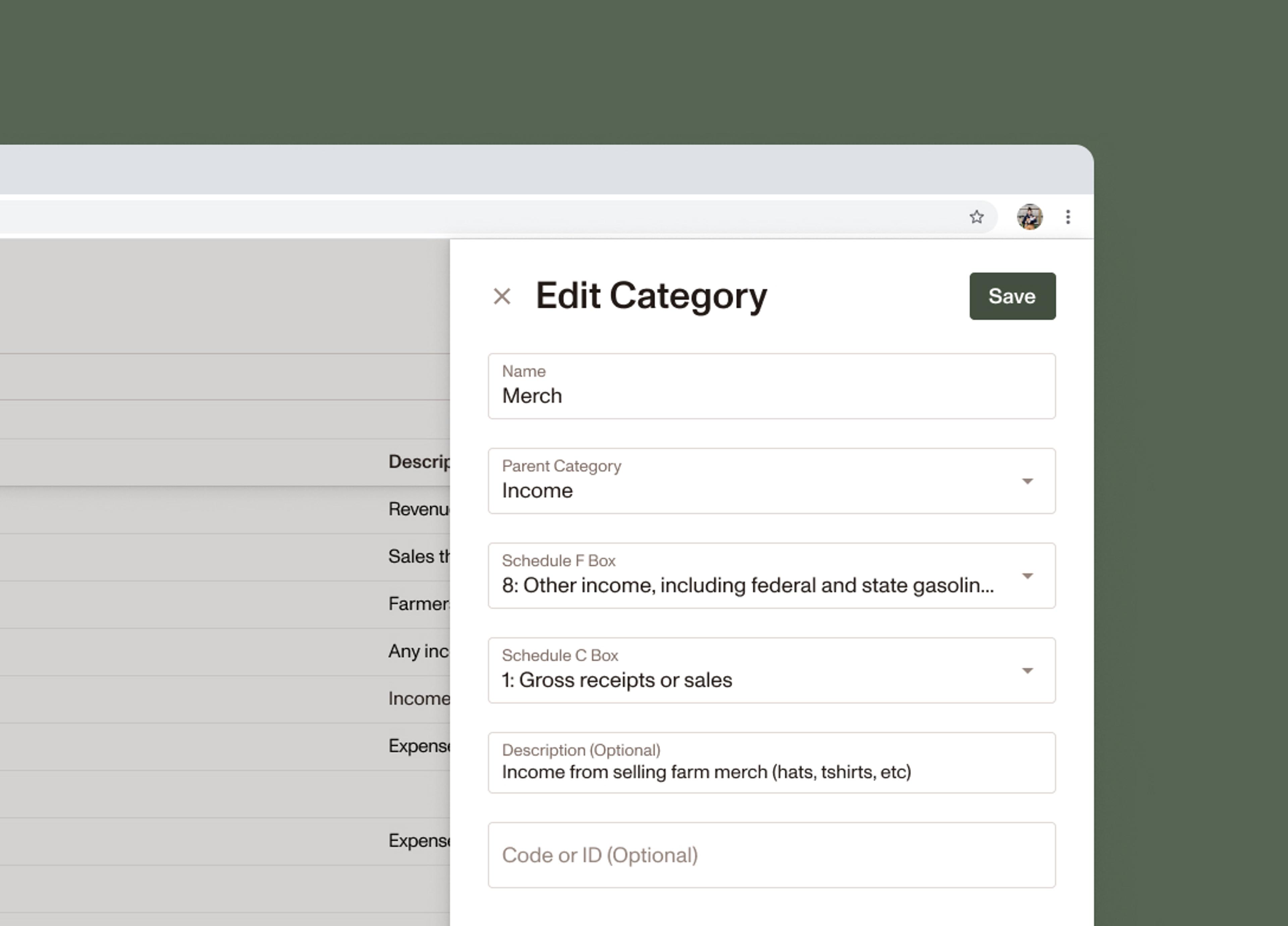
Task: Click the Descrip column header
Action: [418, 462]
